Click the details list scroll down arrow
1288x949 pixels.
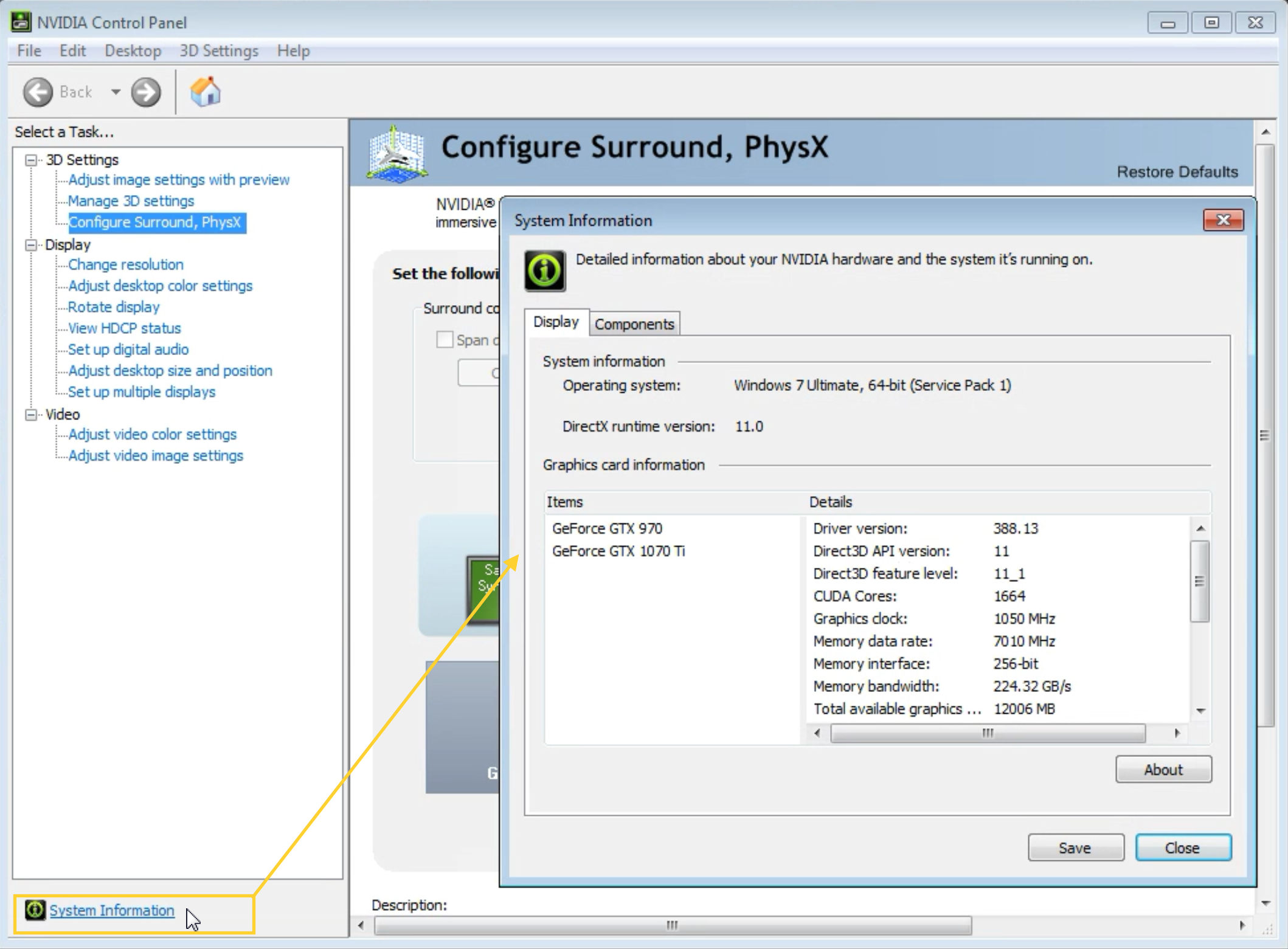1200,711
